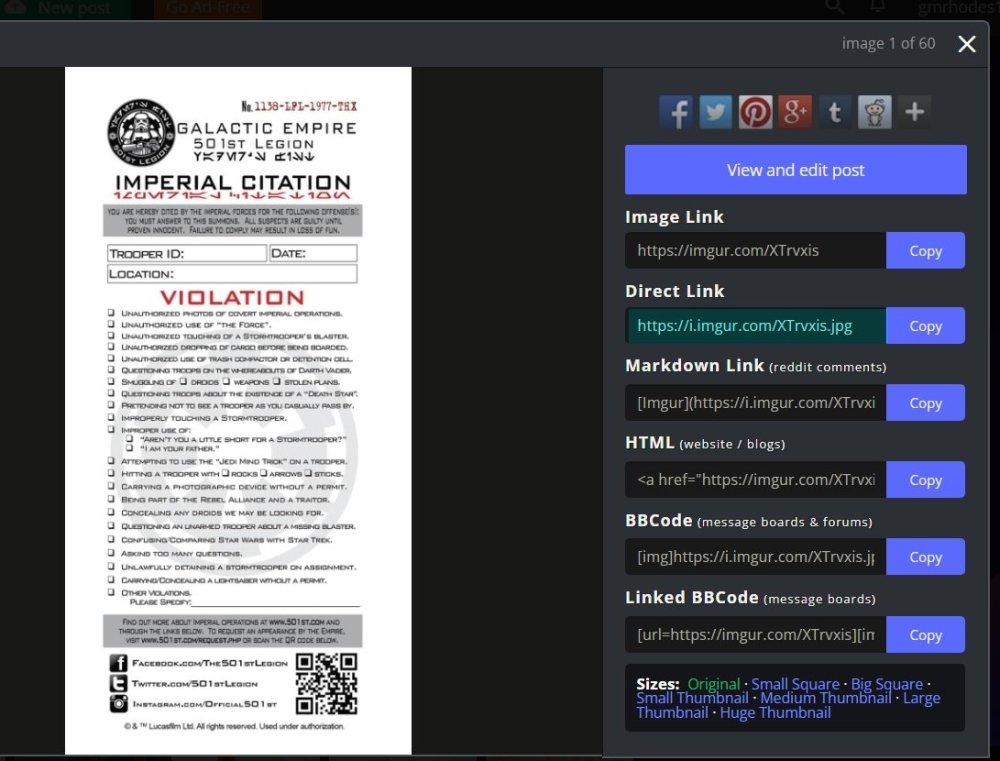Image resolution: width=1000 pixels, height=761 pixels.
Task: Choose the Huge Thumbnail size
Action: point(775,713)
